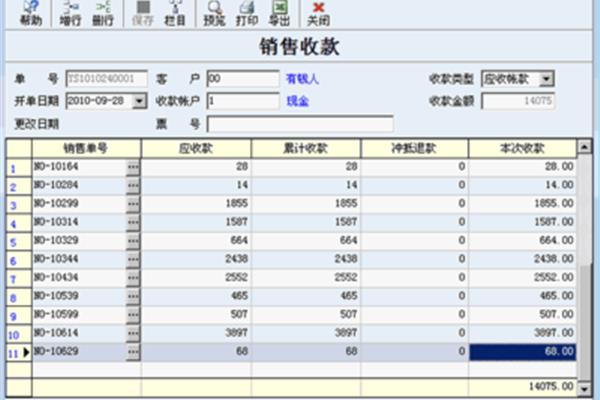Select the NO-10299 sales order cell

coord(80,204)
